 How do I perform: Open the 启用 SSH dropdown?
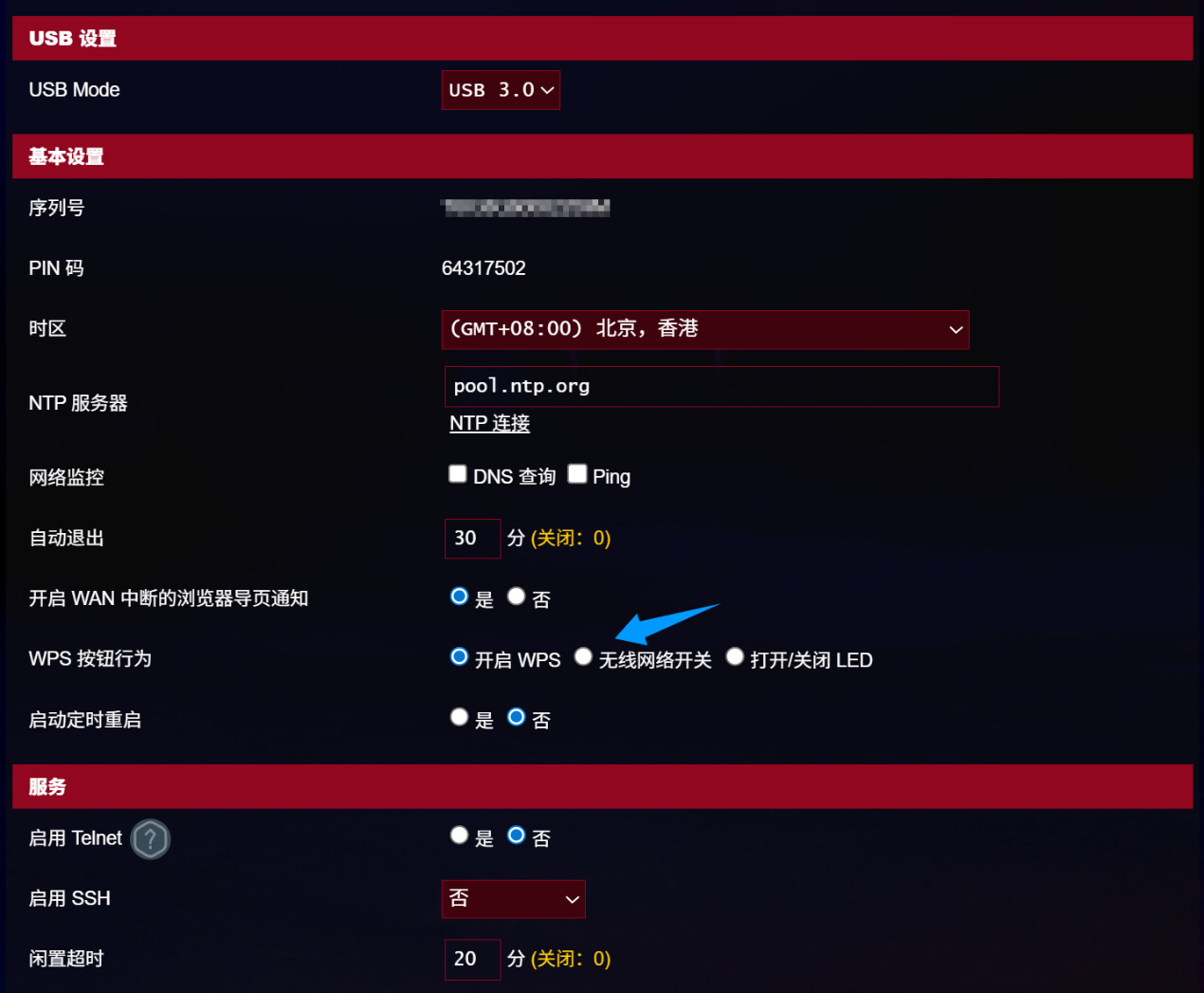513,898
